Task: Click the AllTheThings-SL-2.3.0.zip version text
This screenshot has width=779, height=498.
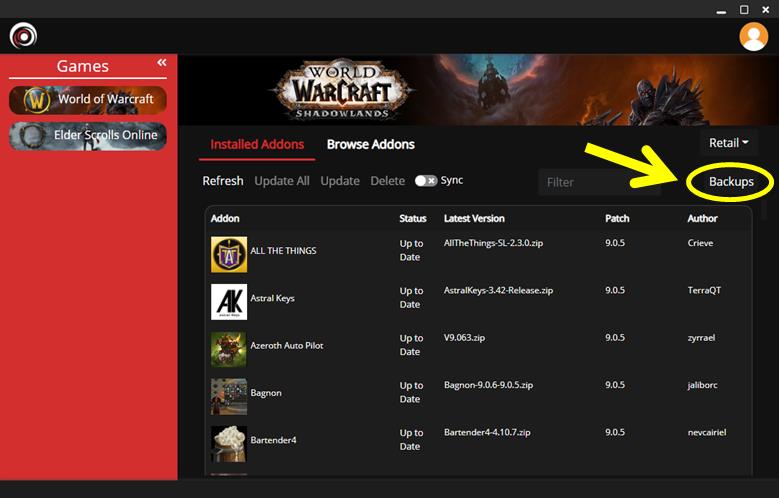Action: point(493,243)
